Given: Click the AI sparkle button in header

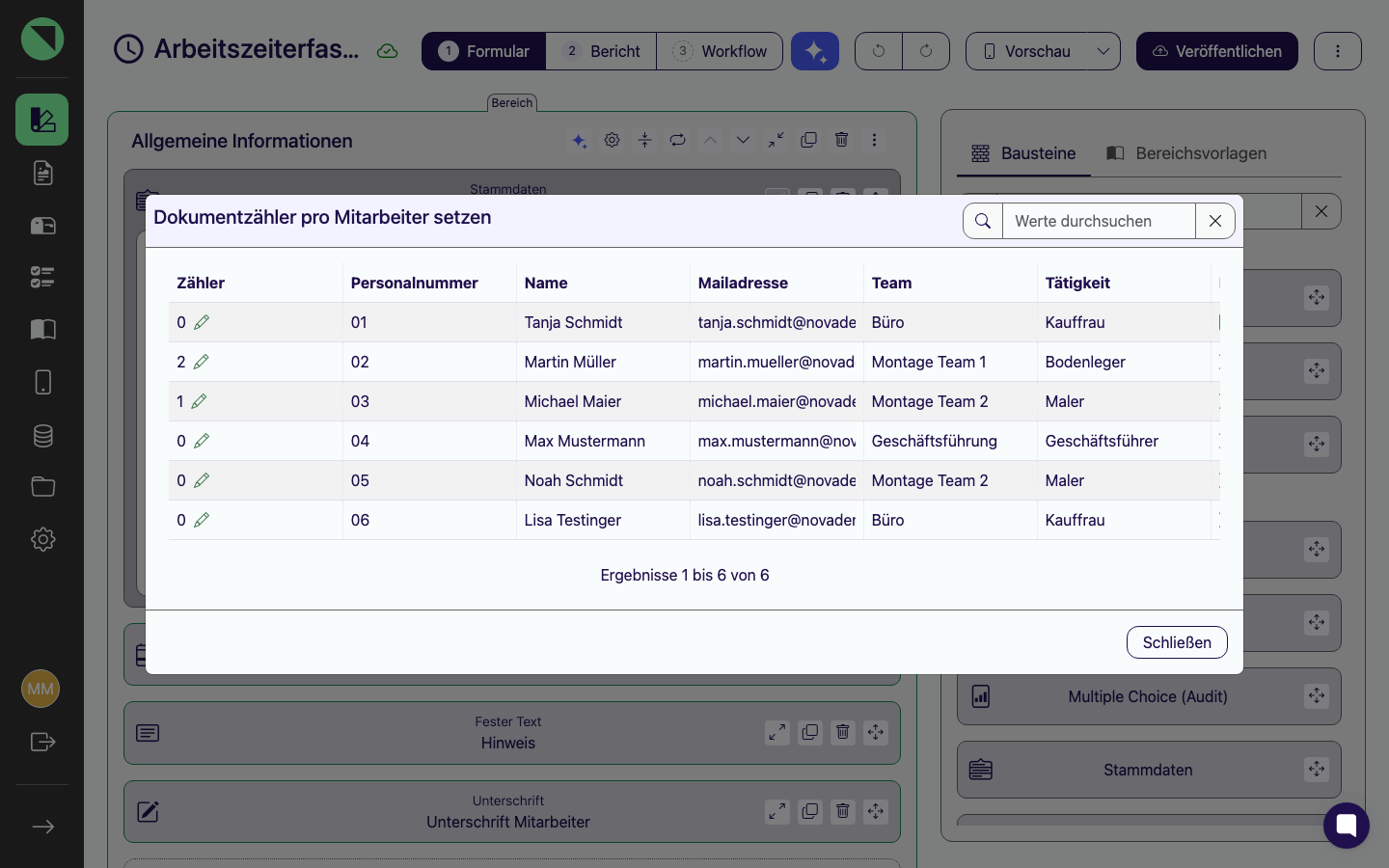Looking at the screenshot, I should pyautogui.click(x=815, y=51).
